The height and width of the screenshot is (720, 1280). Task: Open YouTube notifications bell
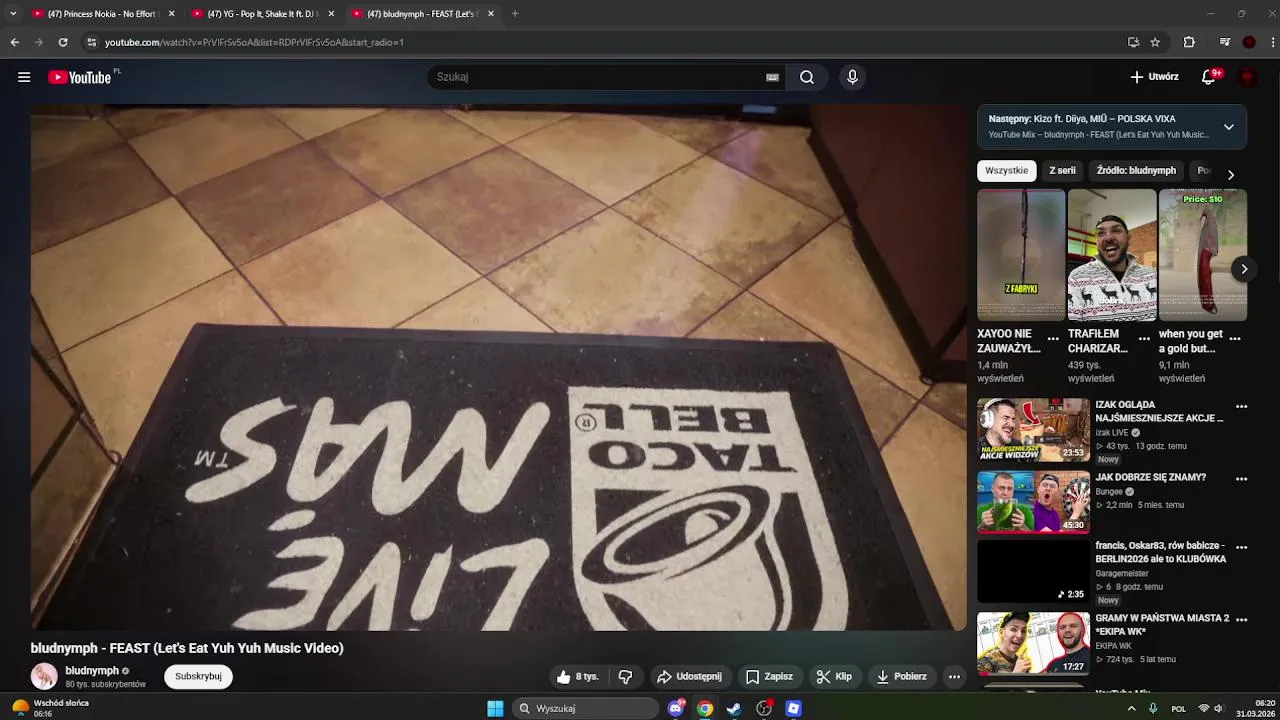tap(1208, 77)
